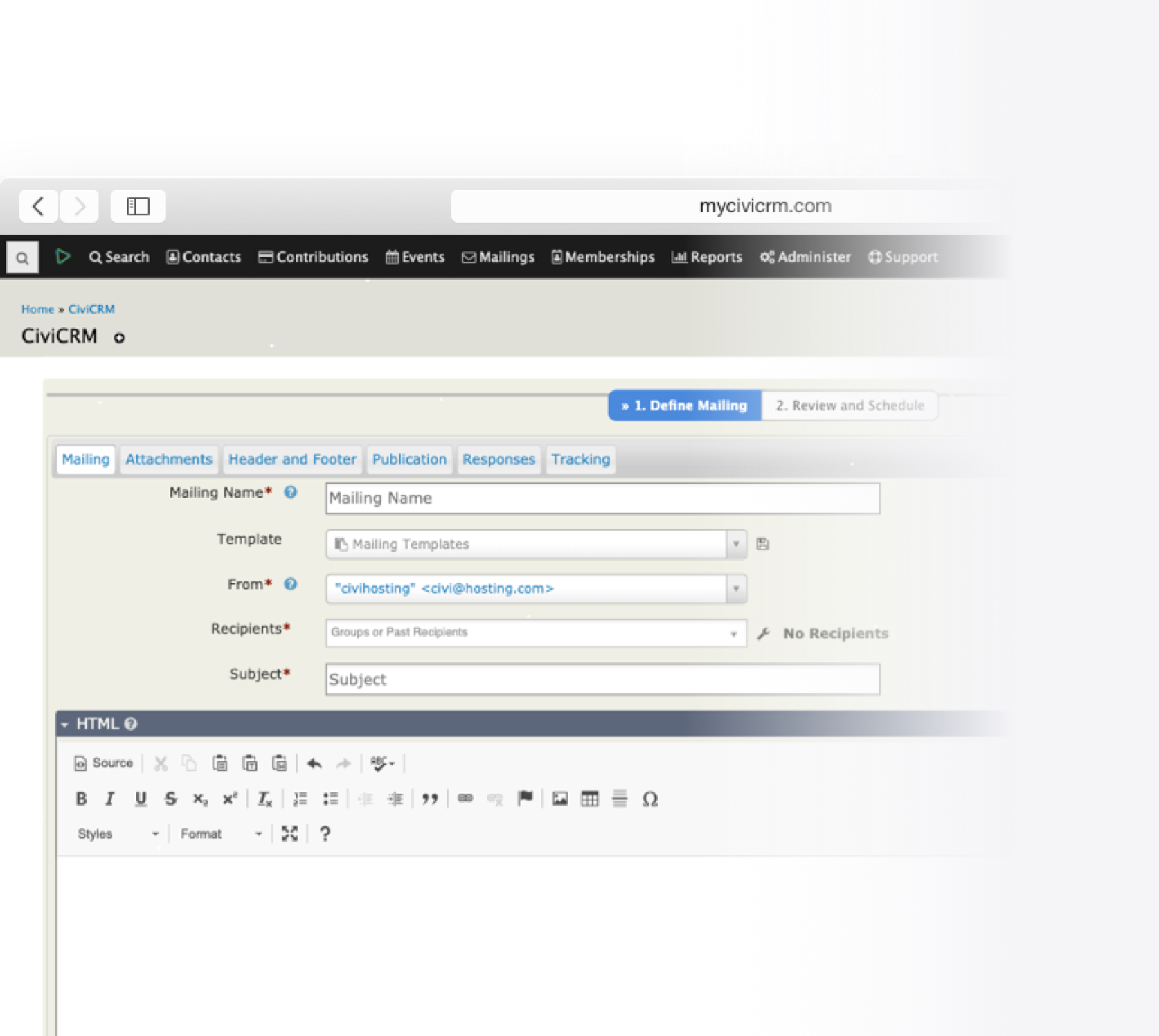Switch to the Header and Footer tab
1159x1036 pixels.
292,460
